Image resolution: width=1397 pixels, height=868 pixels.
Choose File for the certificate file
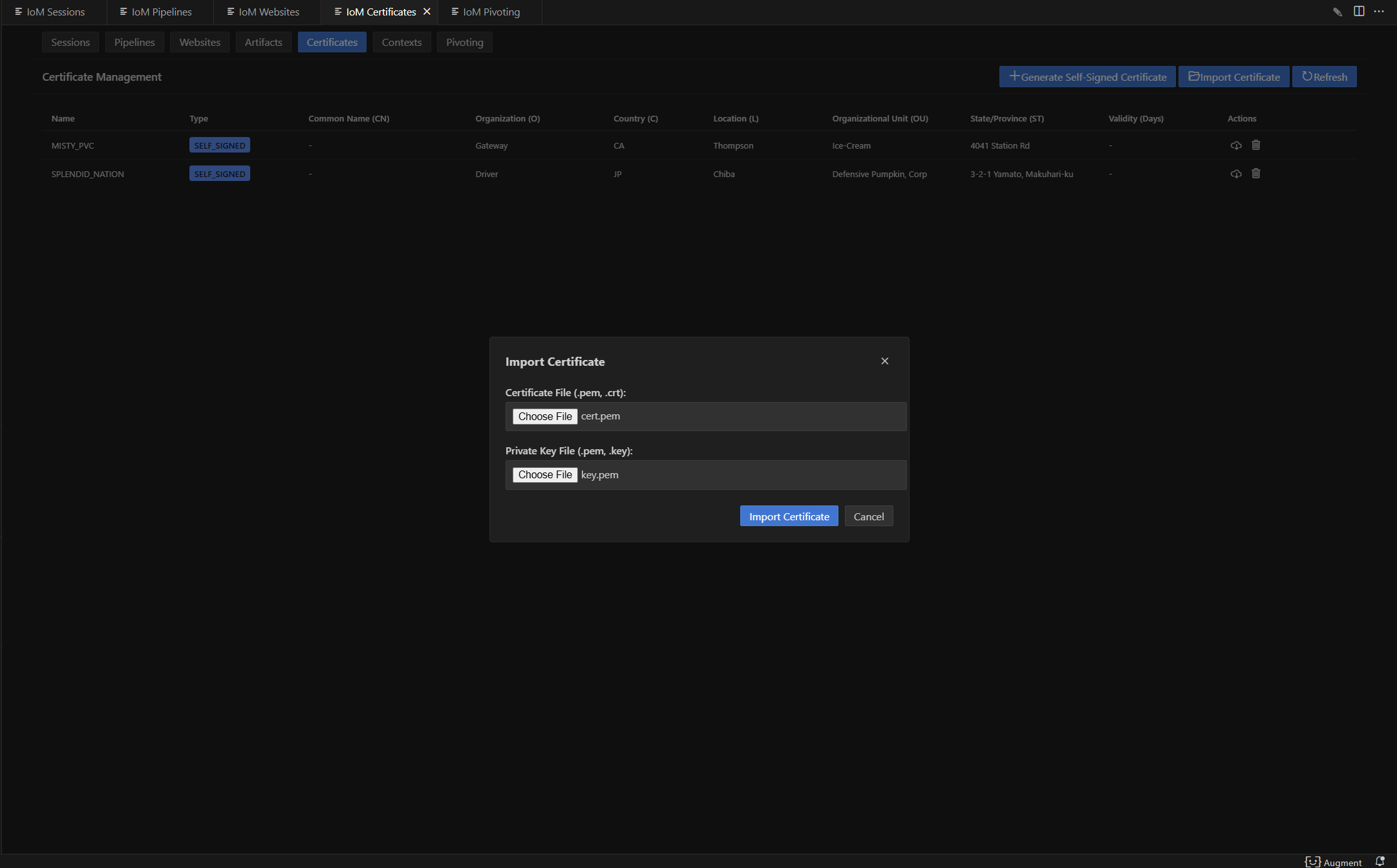click(x=545, y=417)
